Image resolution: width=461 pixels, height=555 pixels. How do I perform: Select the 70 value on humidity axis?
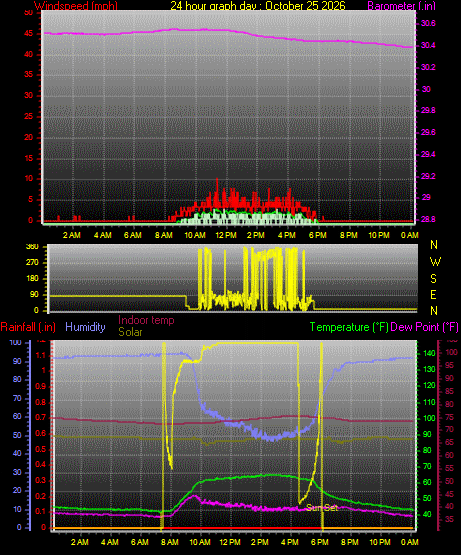tap(17, 399)
